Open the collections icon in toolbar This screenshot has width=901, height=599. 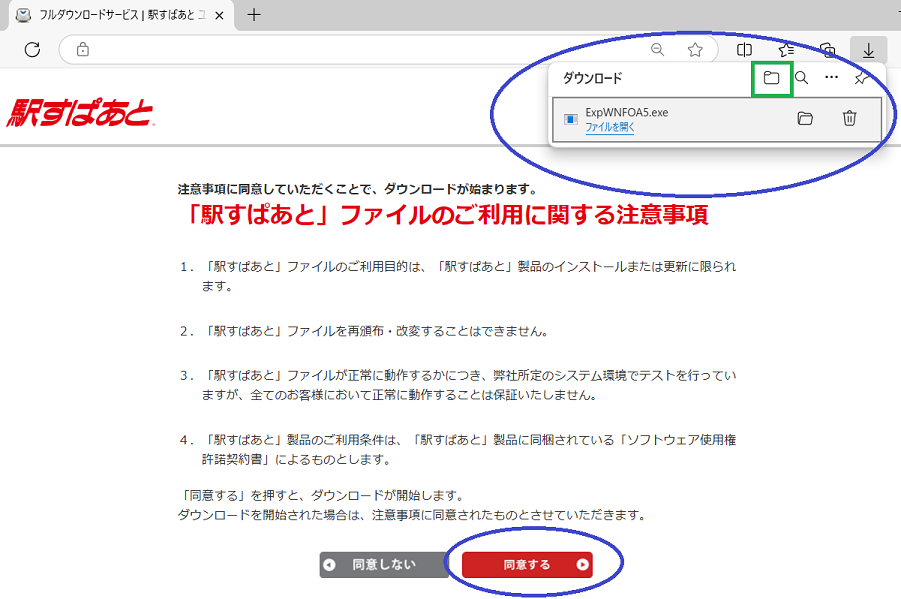tap(828, 50)
